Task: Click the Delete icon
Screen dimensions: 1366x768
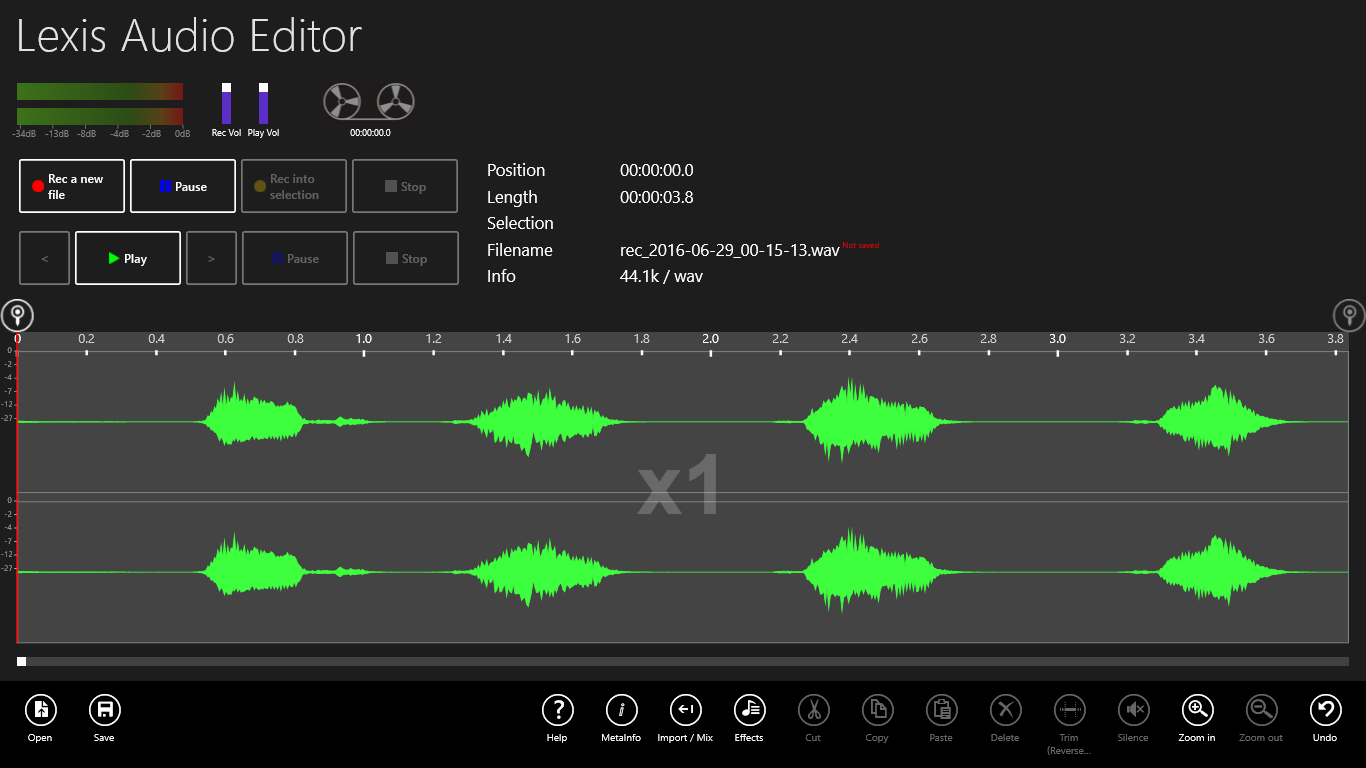Action: [1005, 710]
